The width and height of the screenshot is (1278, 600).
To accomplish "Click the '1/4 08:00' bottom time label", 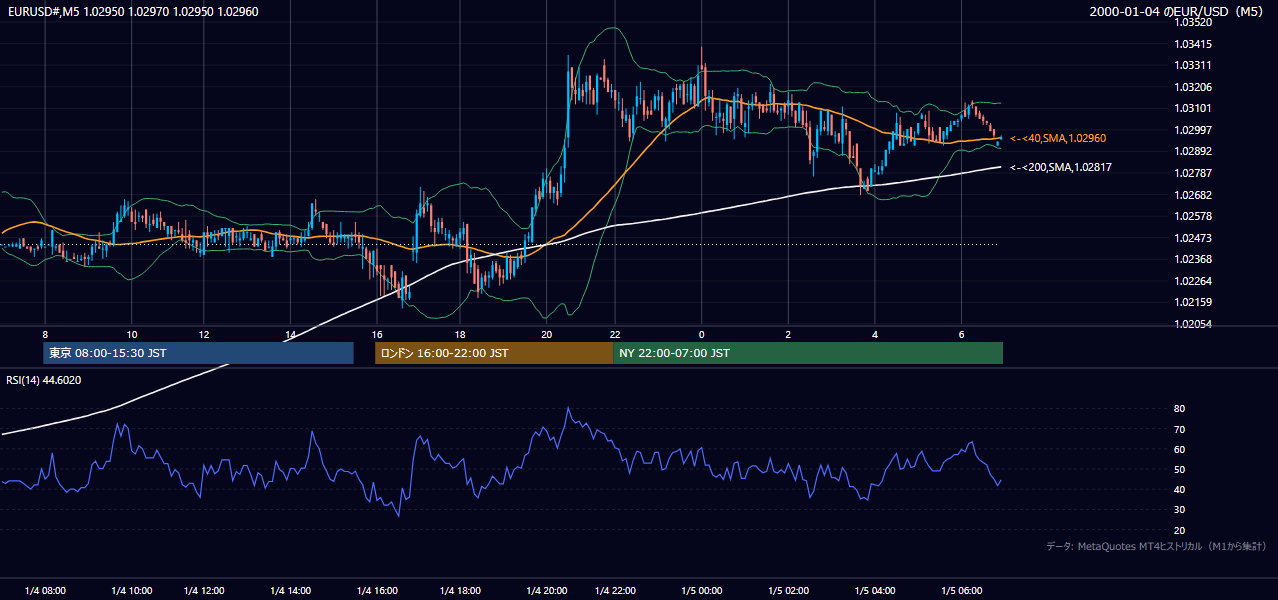I will pos(45,591).
